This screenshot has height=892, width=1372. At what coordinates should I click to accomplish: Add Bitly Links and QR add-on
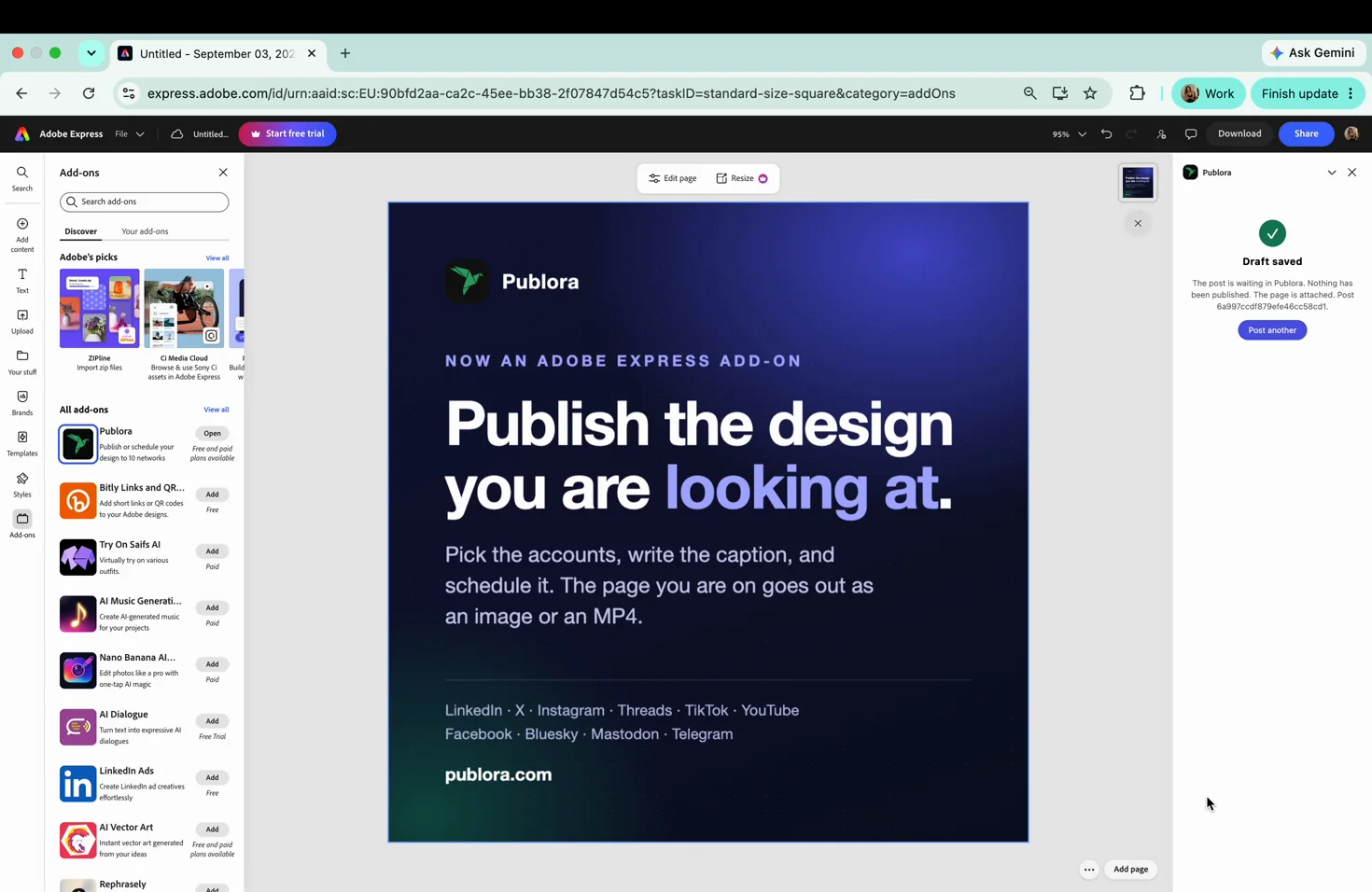point(212,495)
